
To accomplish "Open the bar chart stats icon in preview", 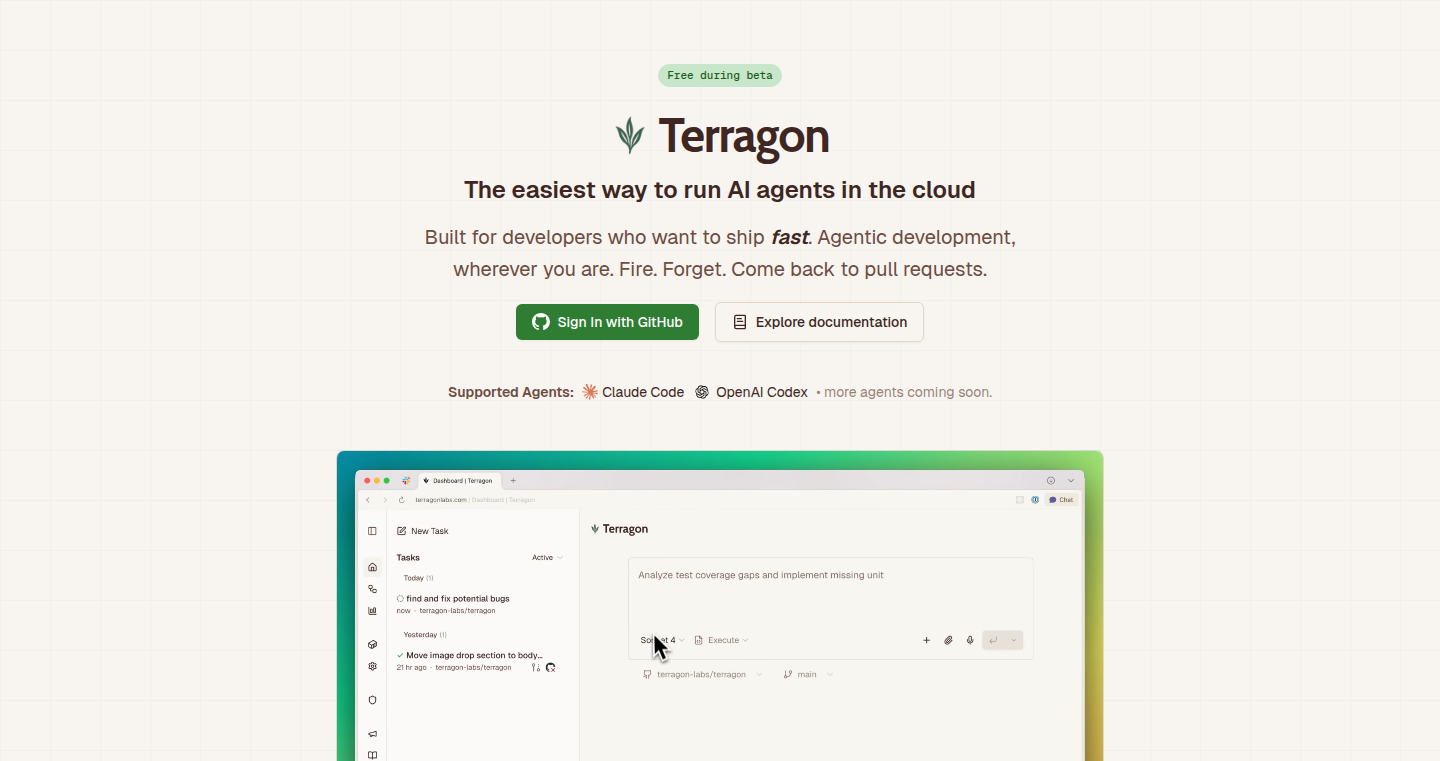I will pyautogui.click(x=372, y=610).
